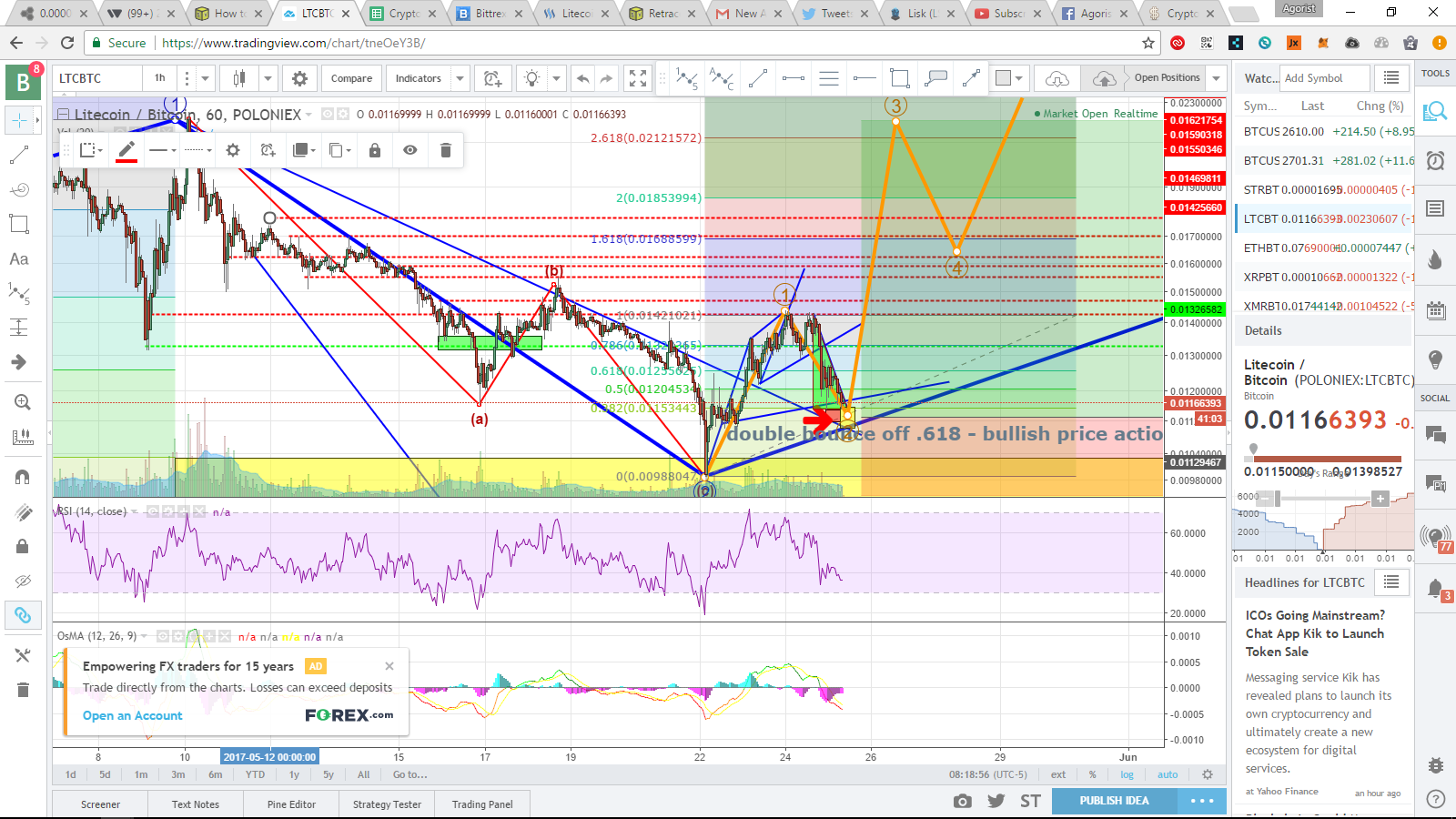Click the Compare button

351,78
